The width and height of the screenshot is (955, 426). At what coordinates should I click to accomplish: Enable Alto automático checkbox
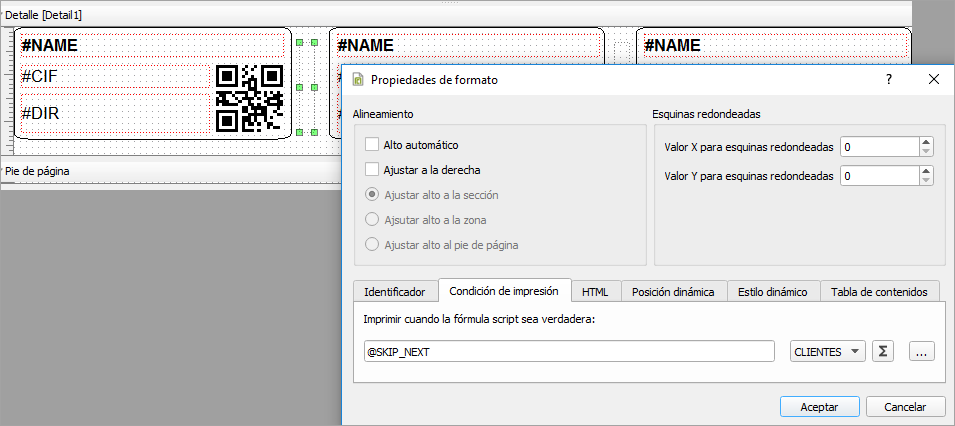(x=373, y=145)
